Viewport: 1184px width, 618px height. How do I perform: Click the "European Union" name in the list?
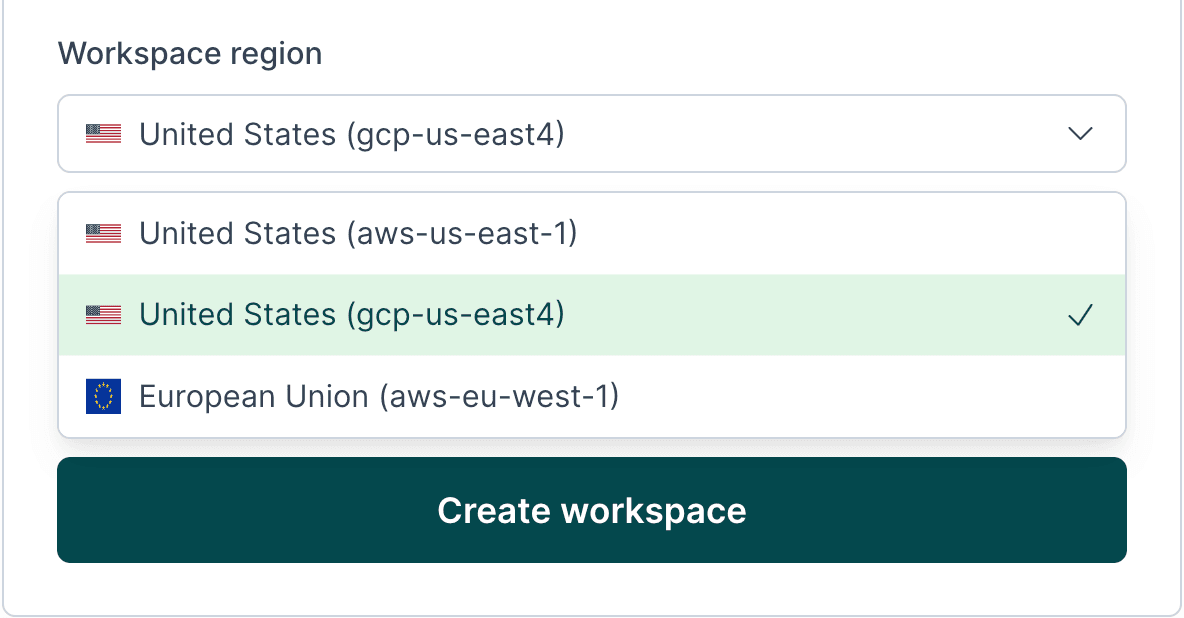point(254,397)
